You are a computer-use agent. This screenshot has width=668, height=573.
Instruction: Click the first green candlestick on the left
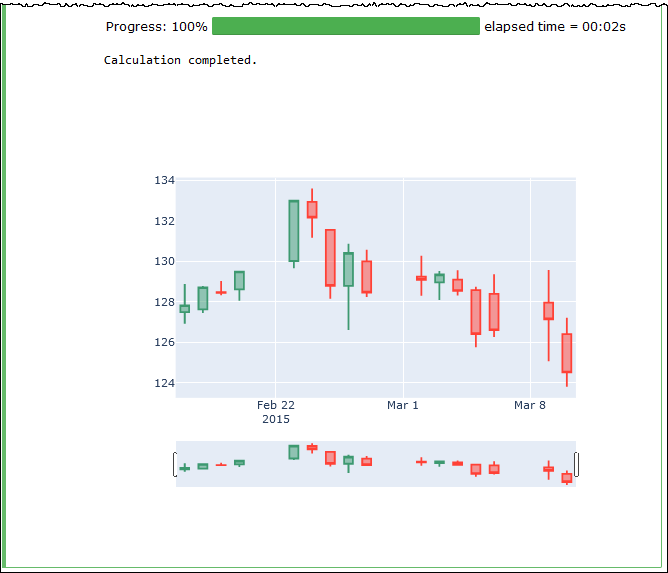[x=184, y=309]
